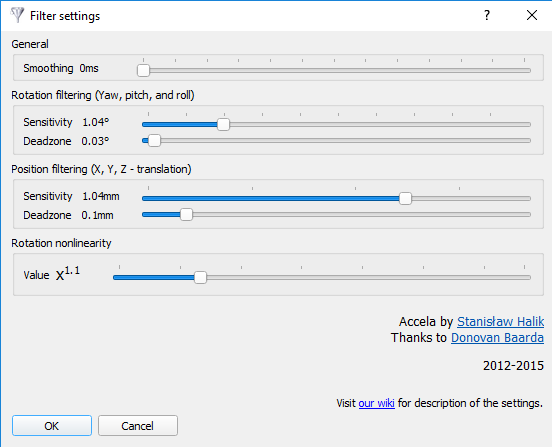This screenshot has height=447, width=552.
Task: Close the Filter settings dialog
Action: tap(532, 15)
